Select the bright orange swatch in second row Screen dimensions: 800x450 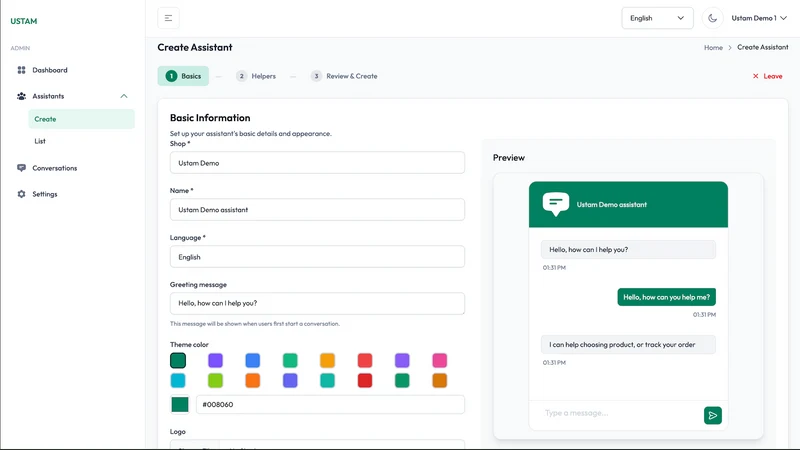(253, 381)
